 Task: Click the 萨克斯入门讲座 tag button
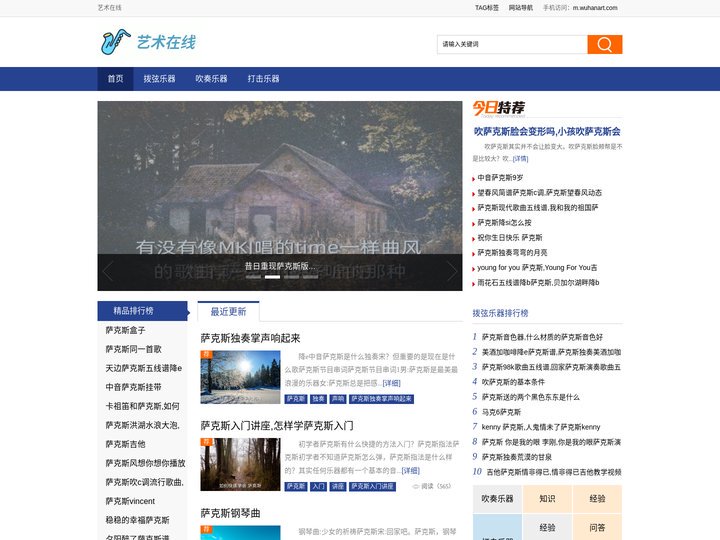[x=372, y=486]
